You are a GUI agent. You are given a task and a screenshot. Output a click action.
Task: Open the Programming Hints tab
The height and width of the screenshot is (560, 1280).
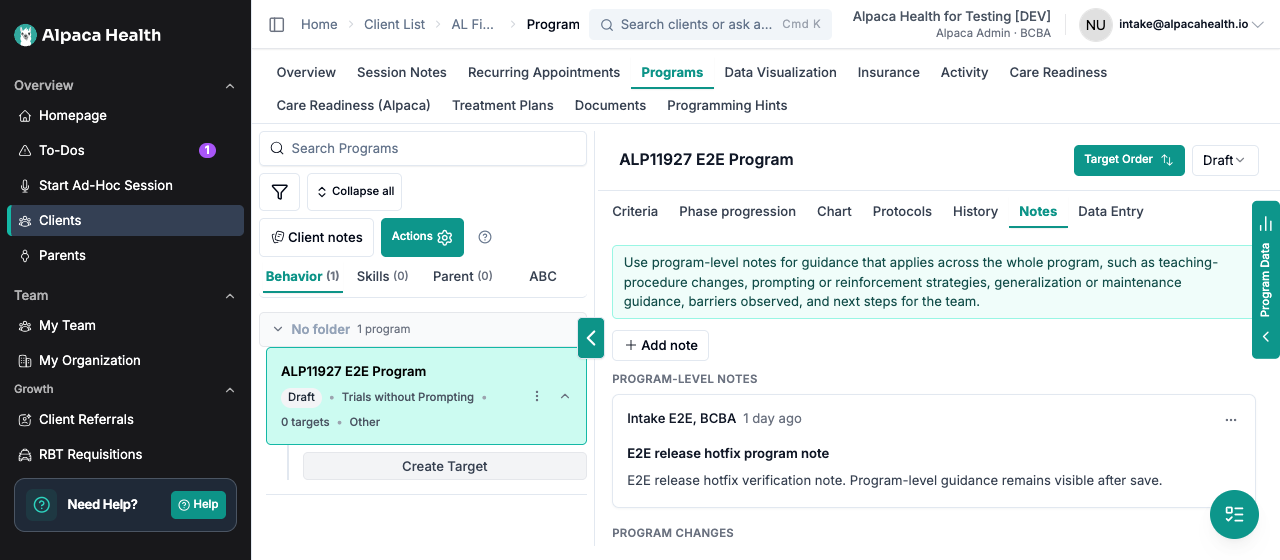(727, 106)
